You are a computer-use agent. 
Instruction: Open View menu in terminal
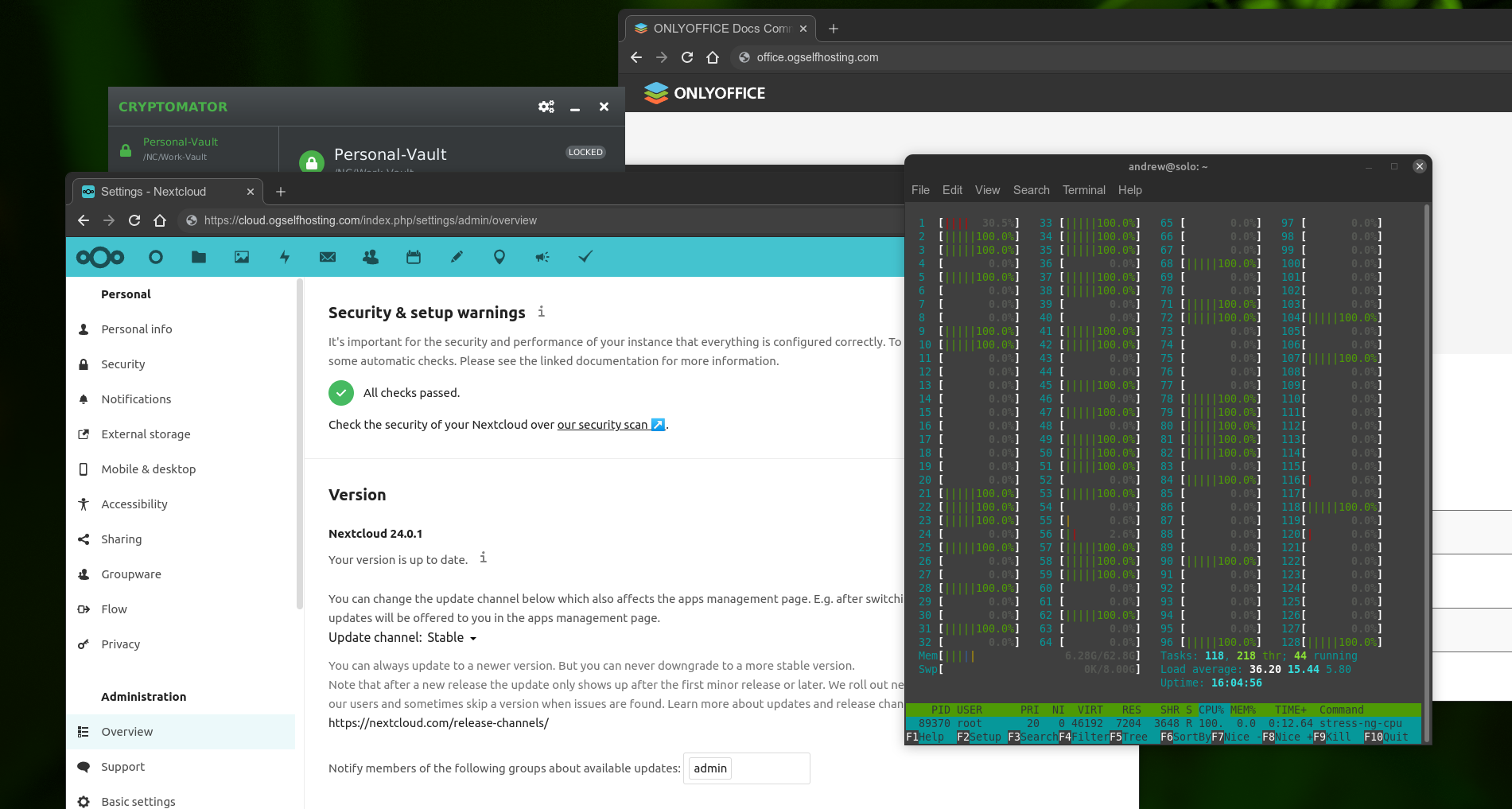pyautogui.click(x=987, y=190)
